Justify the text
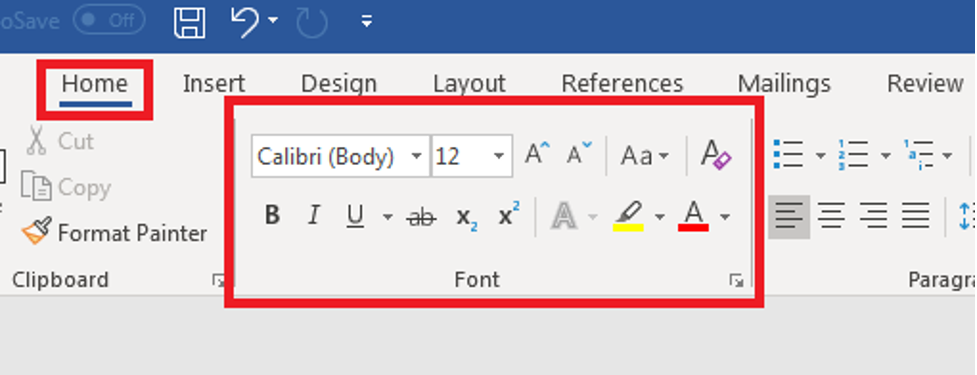Image resolution: width=977 pixels, height=375 pixels. tap(915, 217)
